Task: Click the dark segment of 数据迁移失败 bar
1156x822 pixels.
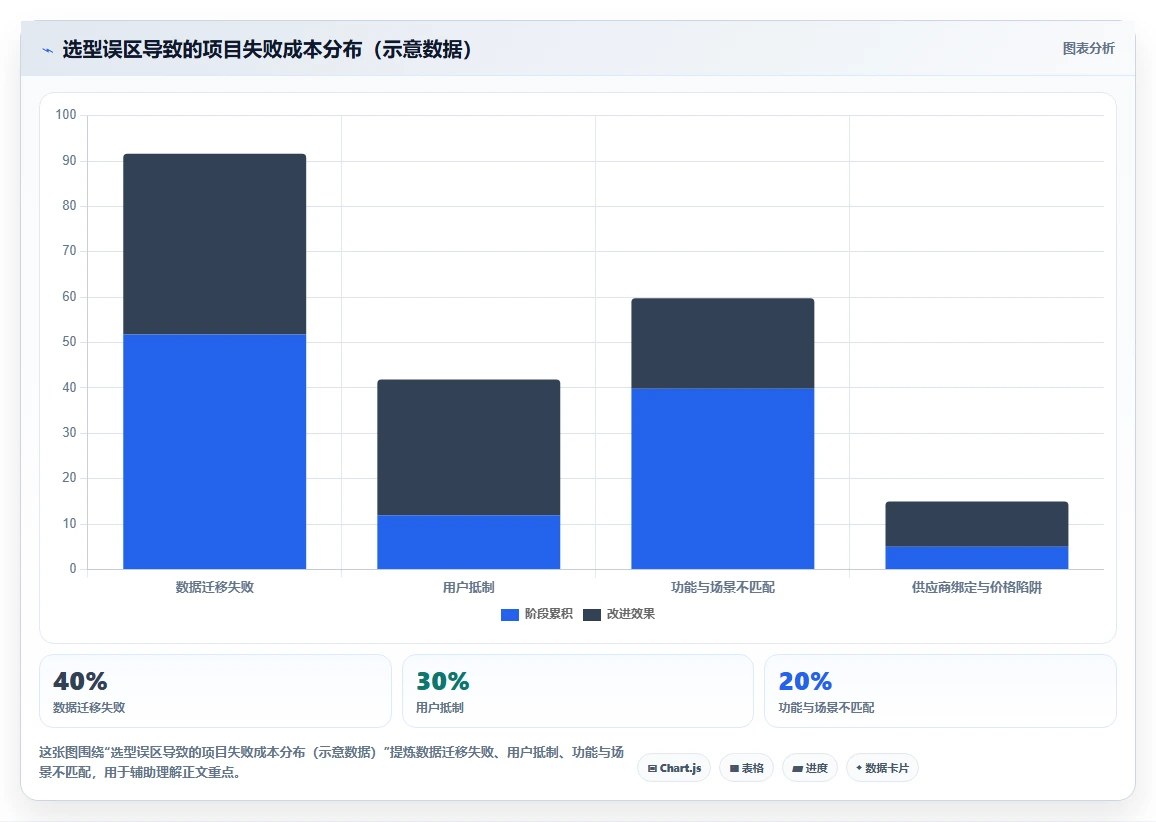Action: (x=215, y=244)
